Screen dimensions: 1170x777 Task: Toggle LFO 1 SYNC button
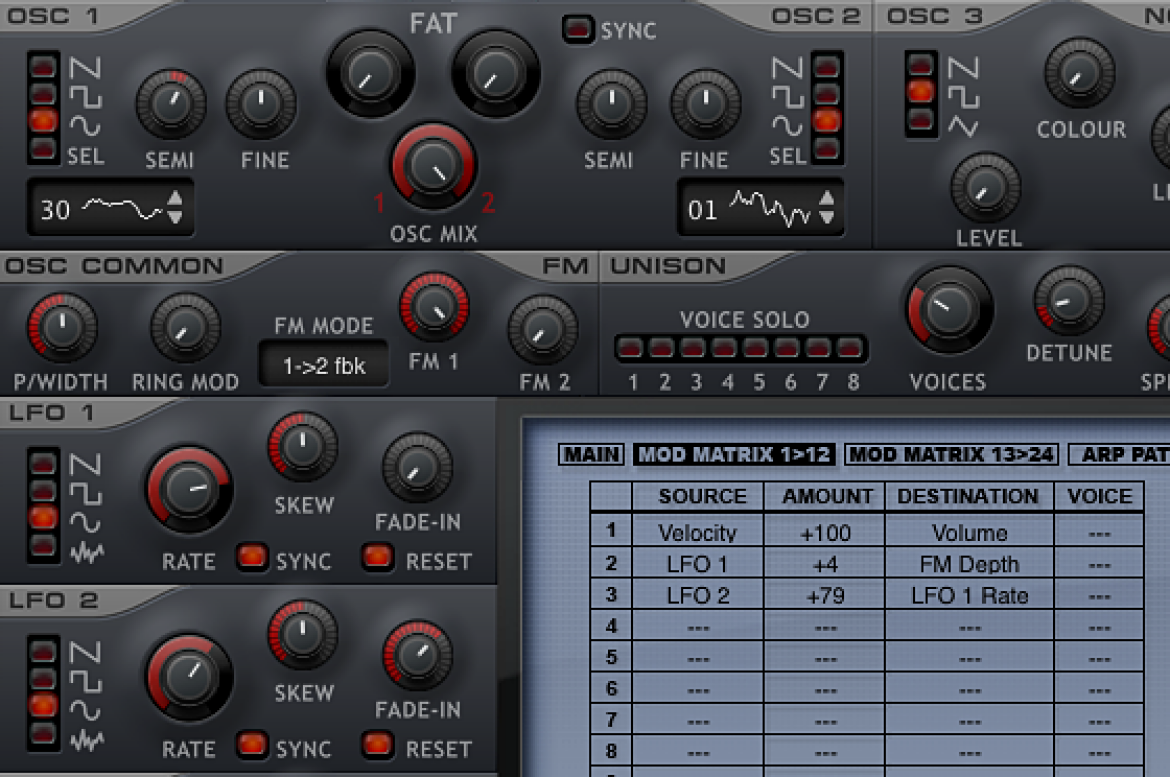[252, 557]
